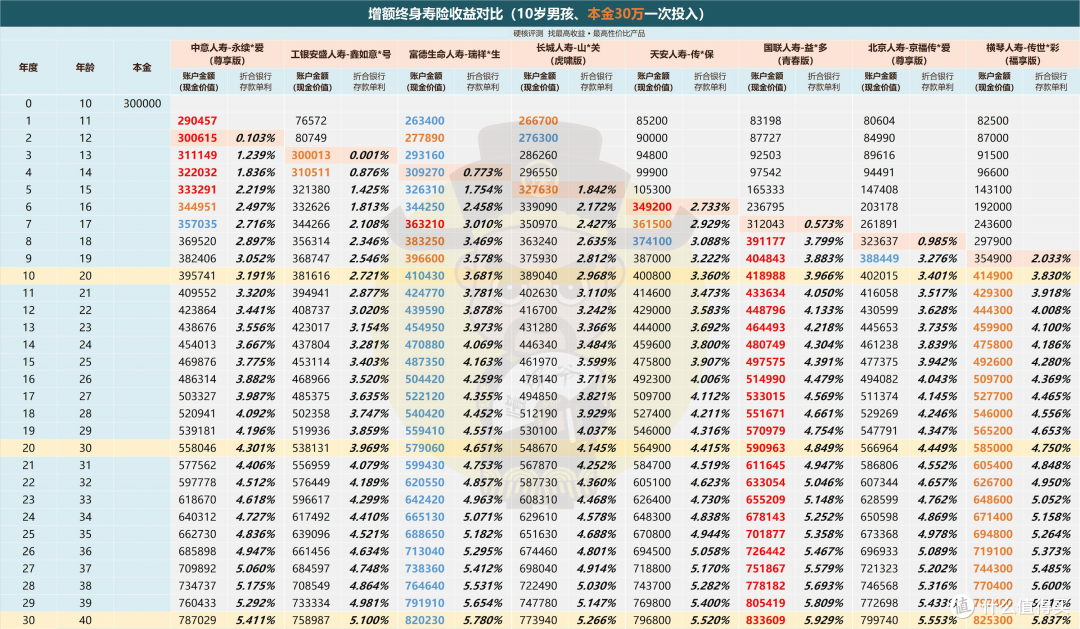The height and width of the screenshot is (629, 1080).
Task: Click the rate cell '0.001%'
Action: pos(369,155)
